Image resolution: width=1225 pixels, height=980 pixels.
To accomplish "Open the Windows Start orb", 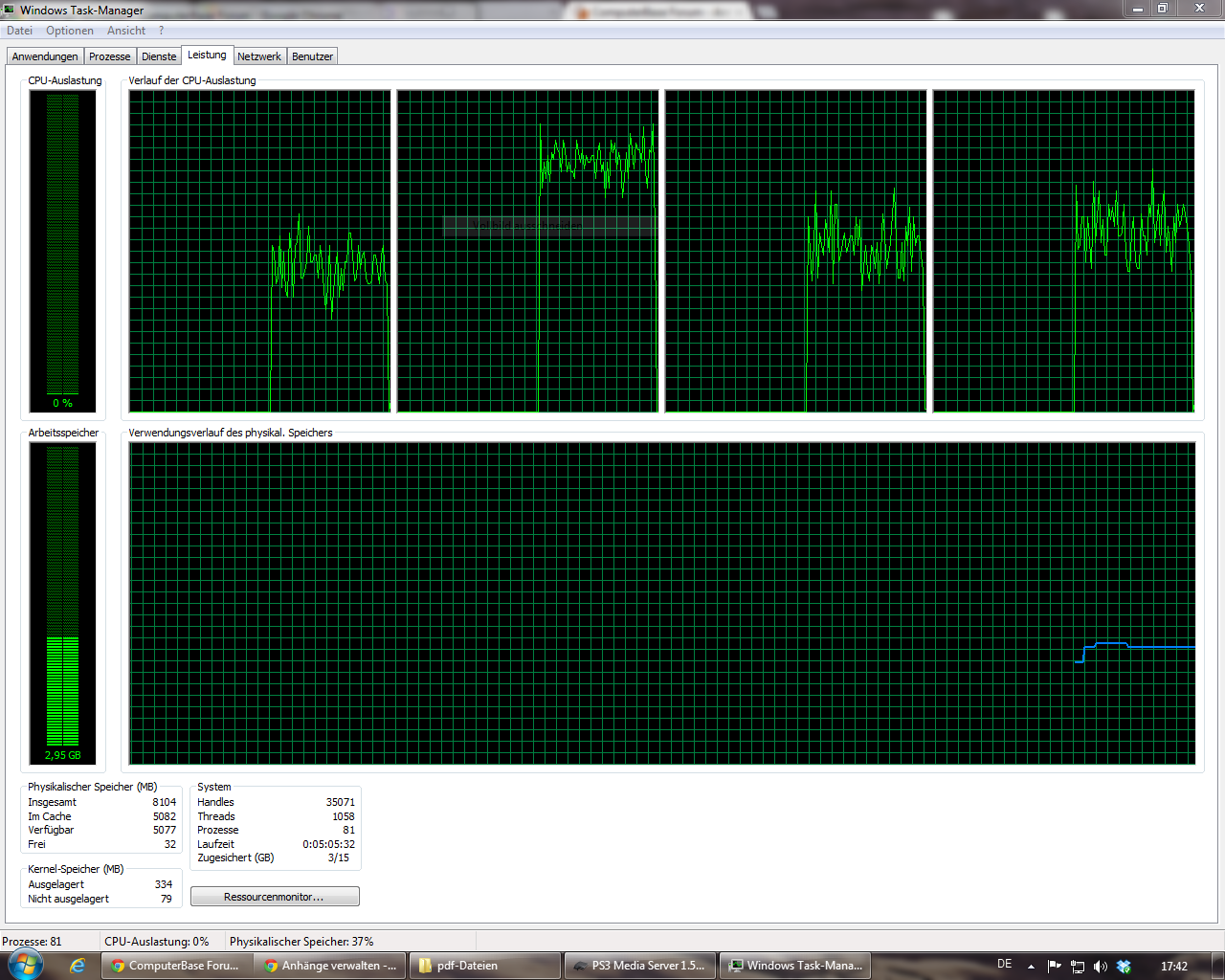I will [x=26, y=965].
